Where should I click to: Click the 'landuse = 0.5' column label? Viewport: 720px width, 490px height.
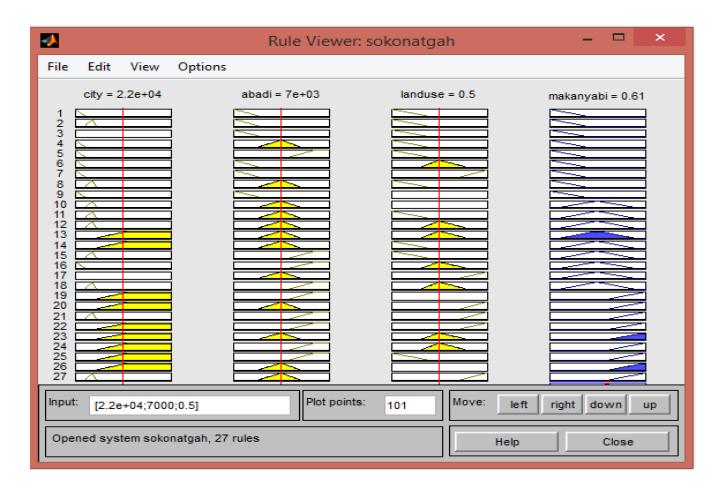[438, 94]
